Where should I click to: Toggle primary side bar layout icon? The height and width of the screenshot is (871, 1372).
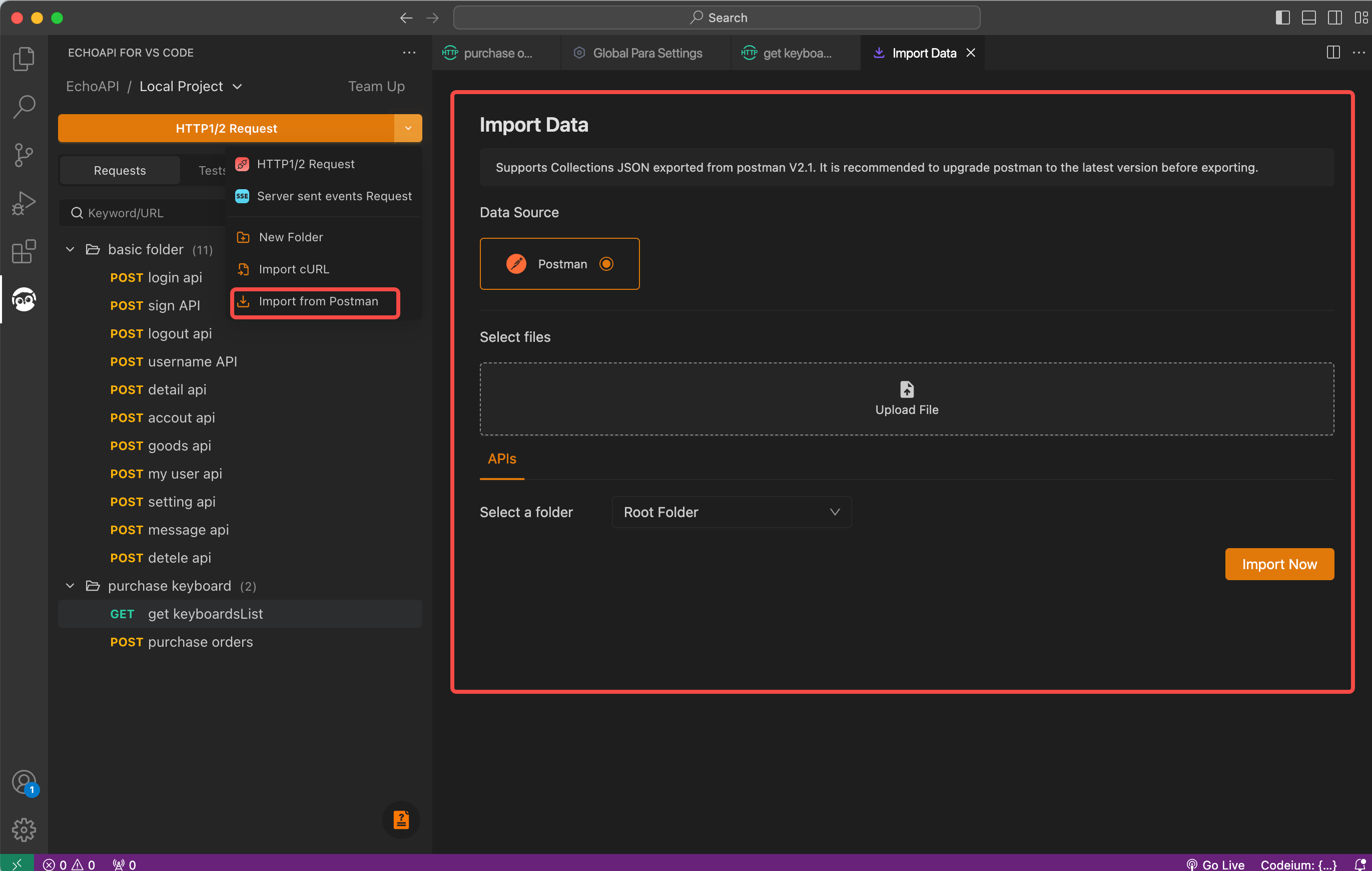coord(1282,18)
